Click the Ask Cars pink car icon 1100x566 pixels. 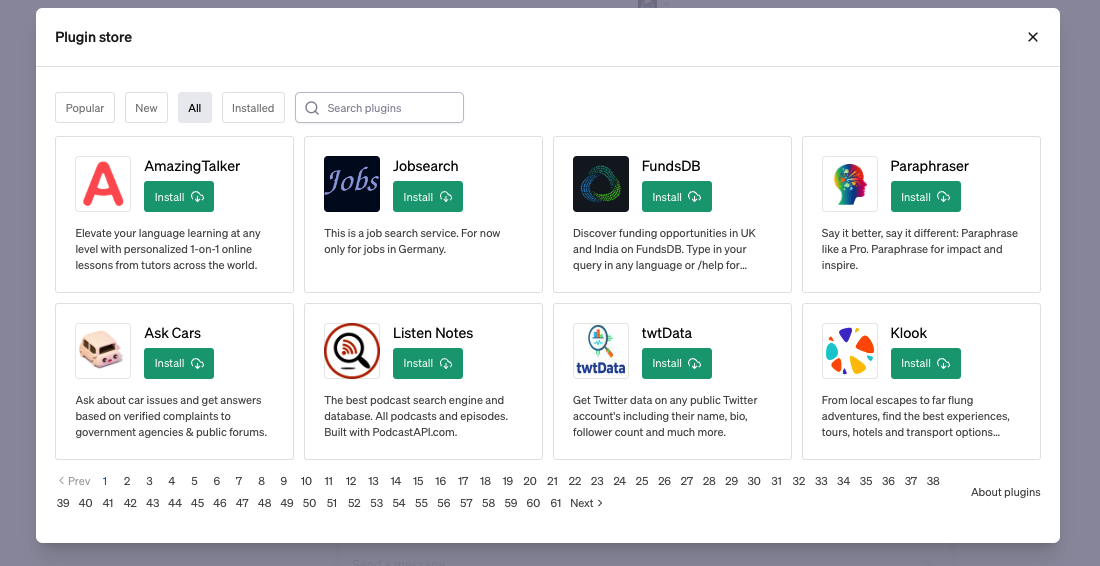click(x=103, y=351)
